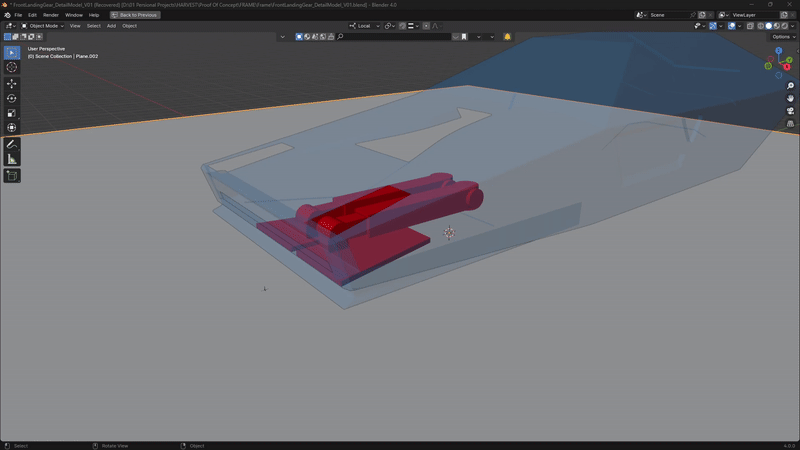Set selection mode to extend

15,37
